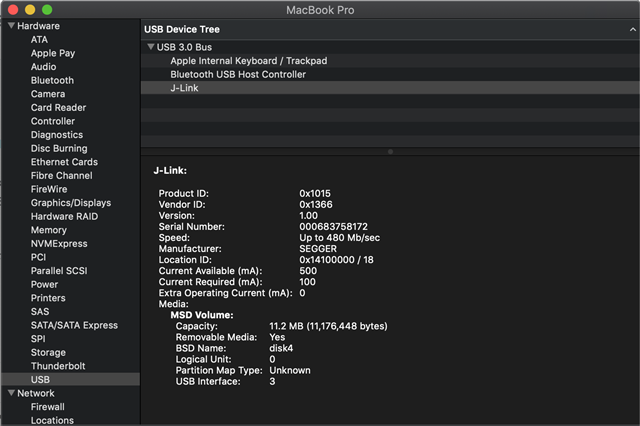Screen dimensions: 640x426
Task: Open Apple Pay hardware info
Action: [x=53, y=53]
